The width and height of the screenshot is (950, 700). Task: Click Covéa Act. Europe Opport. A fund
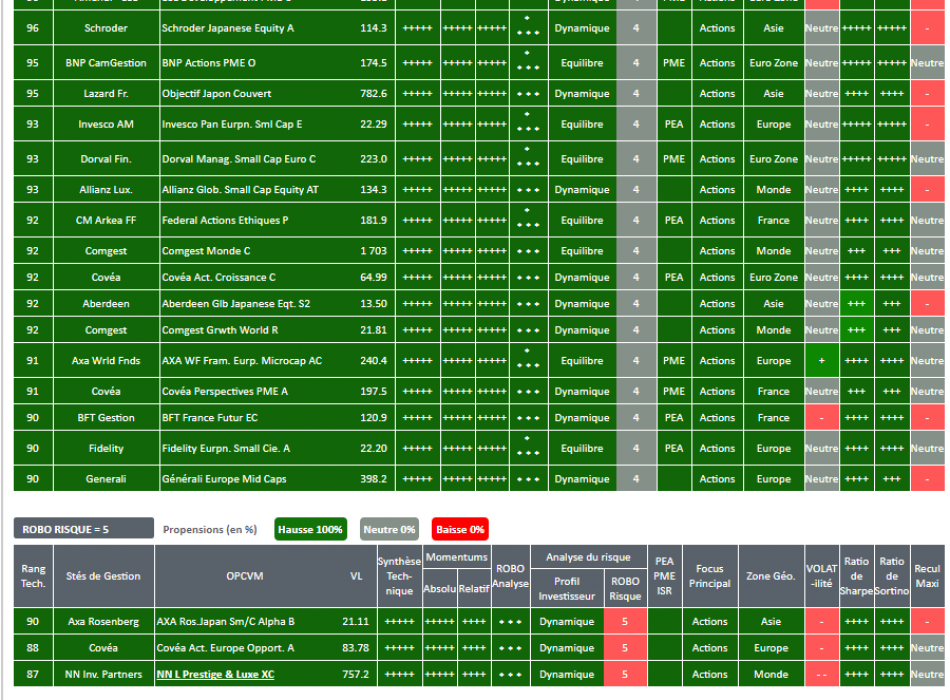(225, 648)
